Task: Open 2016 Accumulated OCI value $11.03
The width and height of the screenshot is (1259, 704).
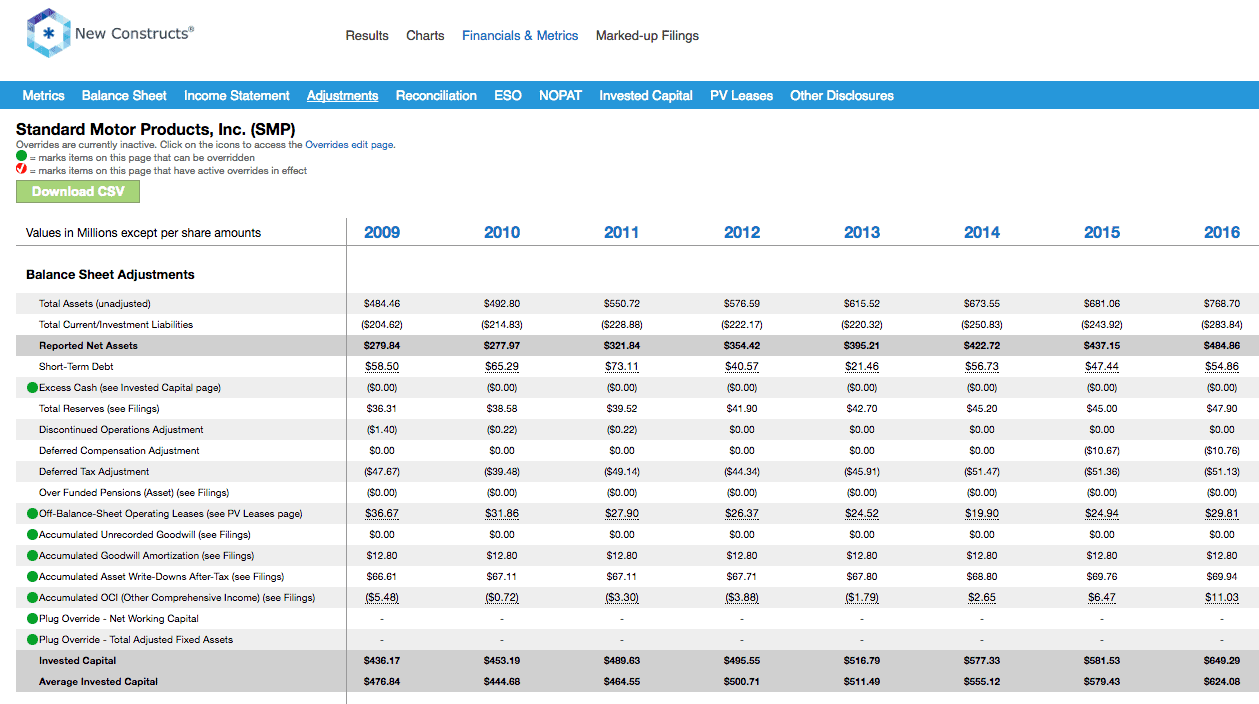Action: pos(1222,598)
